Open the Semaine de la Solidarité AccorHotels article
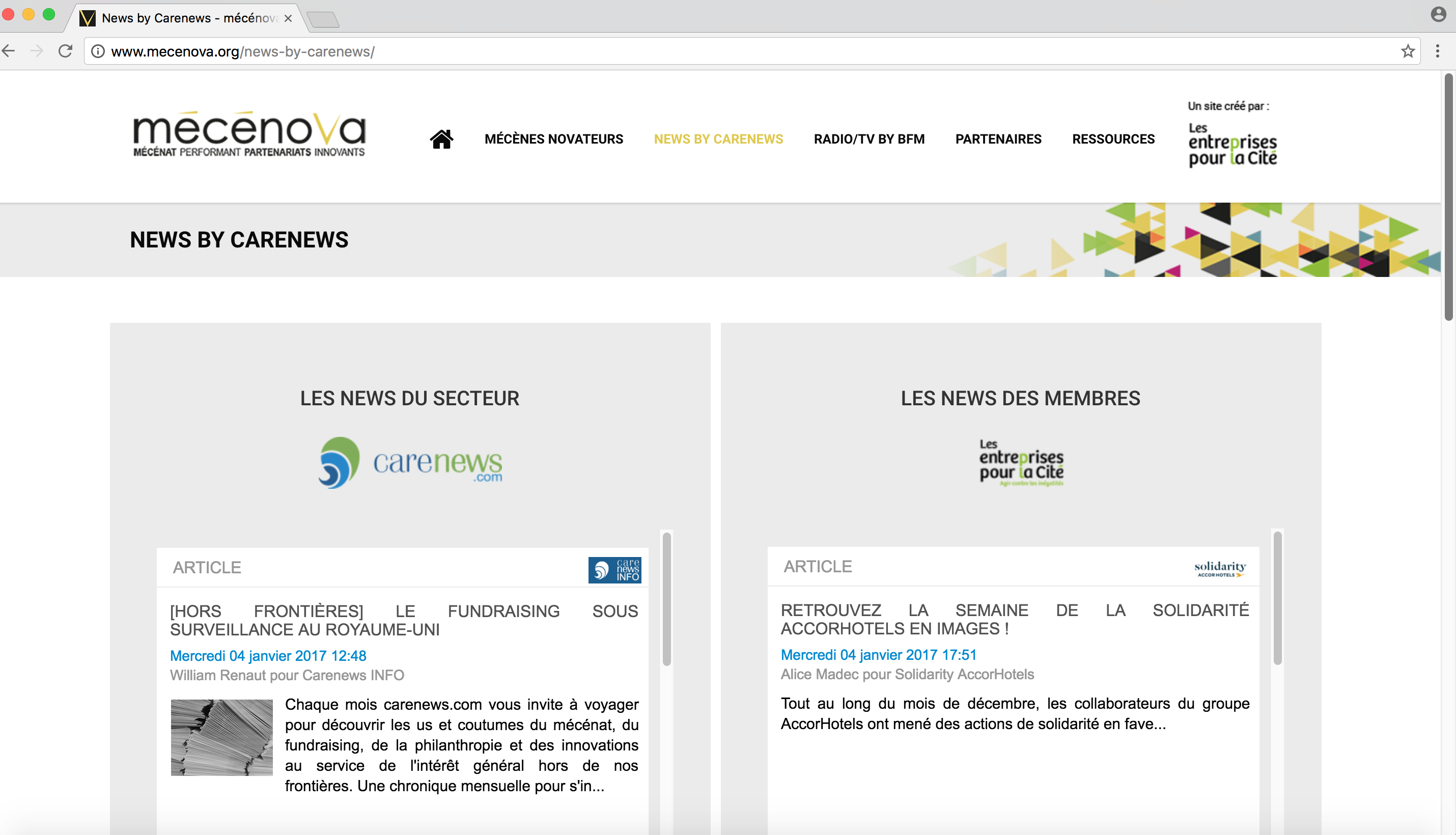 click(1015, 619)
